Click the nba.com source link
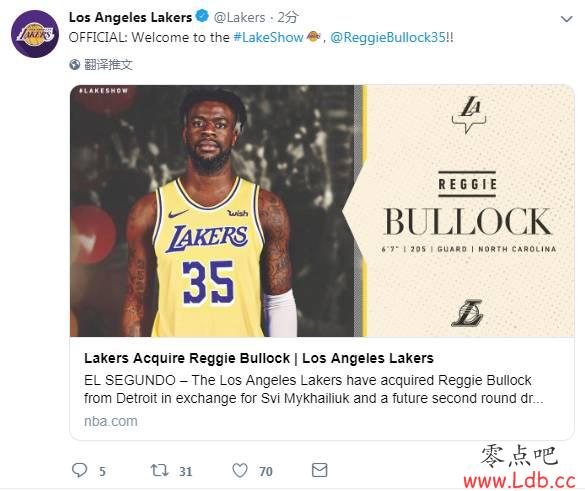The height and width of the screenshot is (491, 585). (x=111, y=421)
